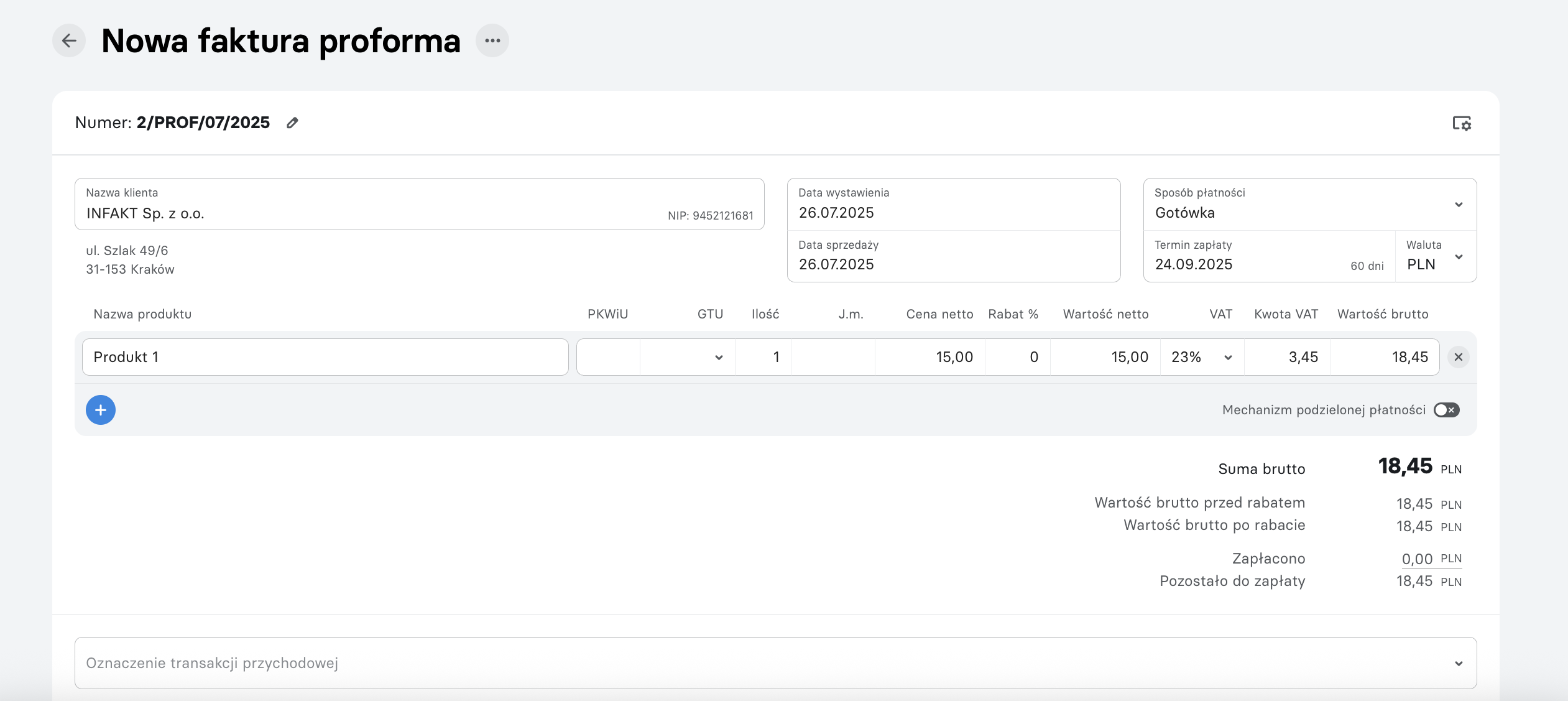
Task: Click the Nowa faktura proforma heading
Action: [281, 41]
